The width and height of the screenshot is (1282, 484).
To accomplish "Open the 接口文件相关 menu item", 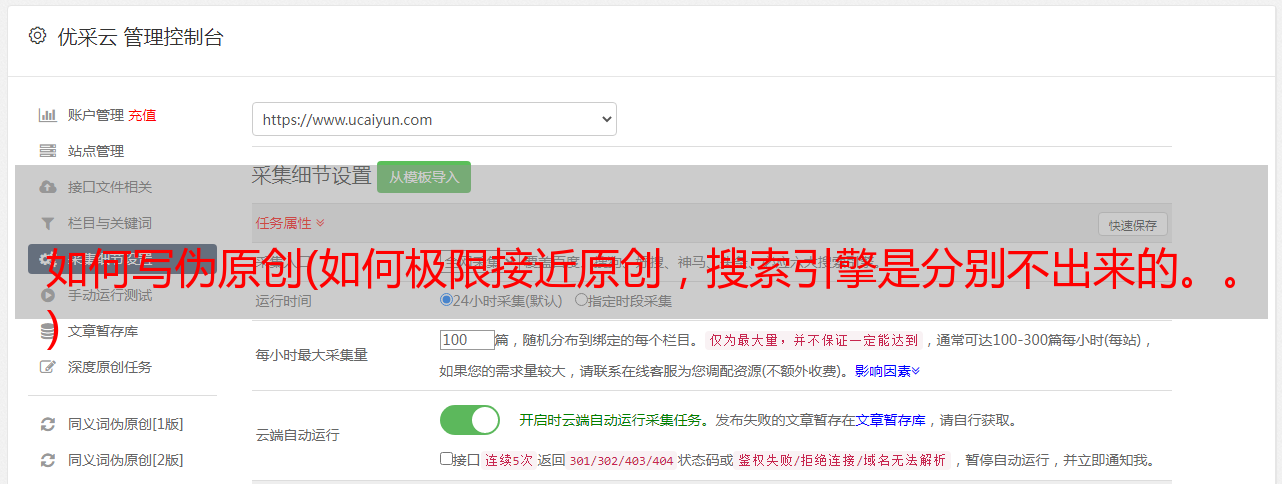I will click(x=110, y=187).
